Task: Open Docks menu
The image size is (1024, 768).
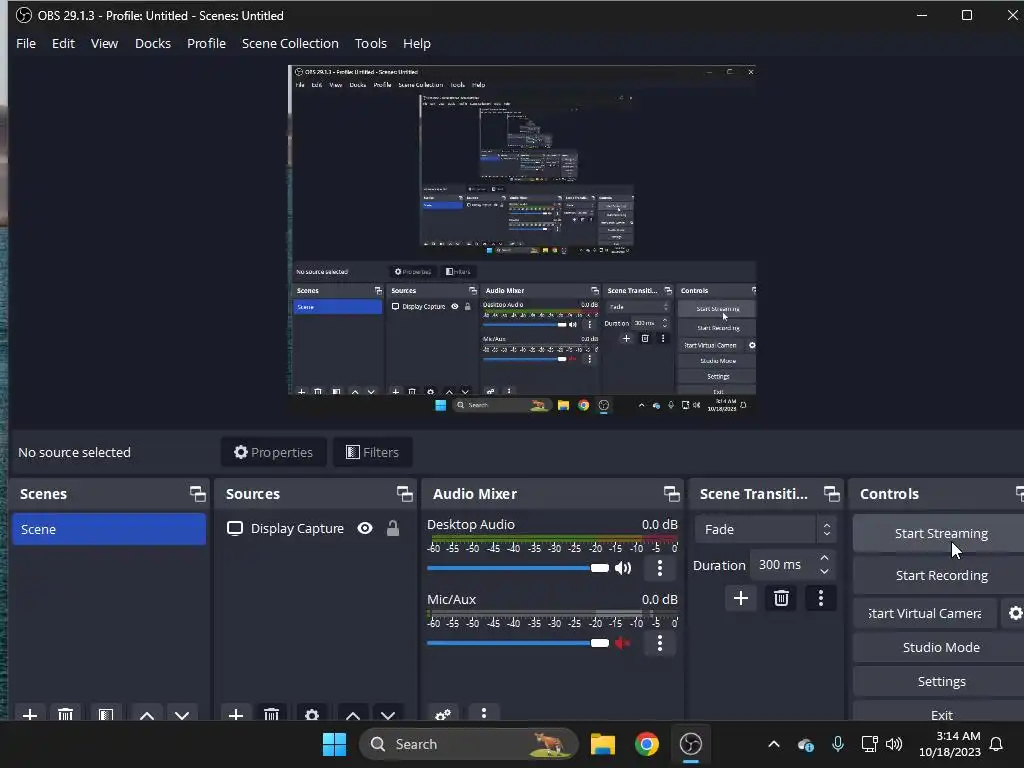Action: (153, 43)
